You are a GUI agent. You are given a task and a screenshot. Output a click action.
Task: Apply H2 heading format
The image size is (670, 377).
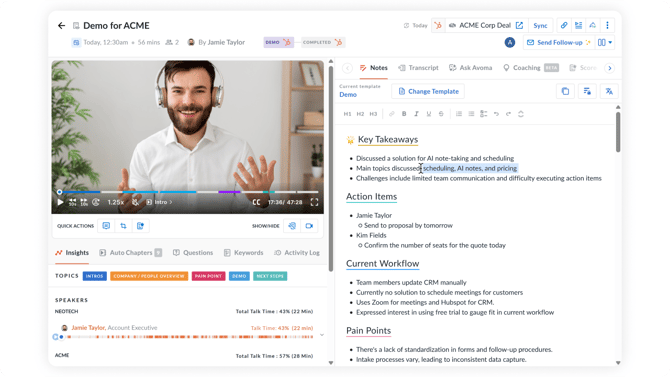(360, 114)
